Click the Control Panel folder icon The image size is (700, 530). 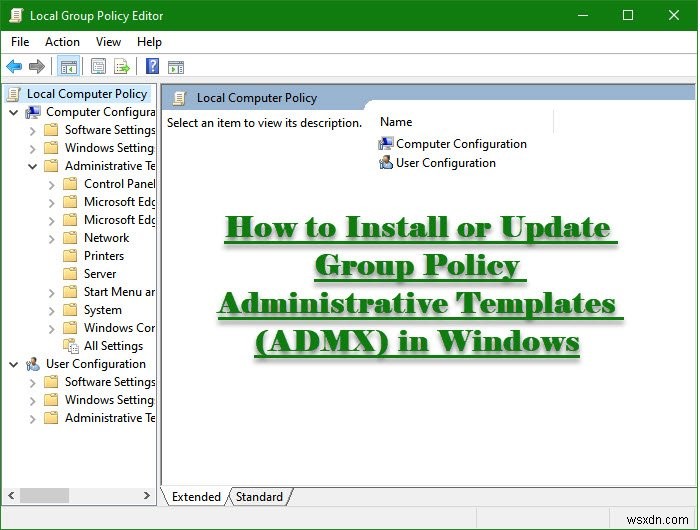70,184
